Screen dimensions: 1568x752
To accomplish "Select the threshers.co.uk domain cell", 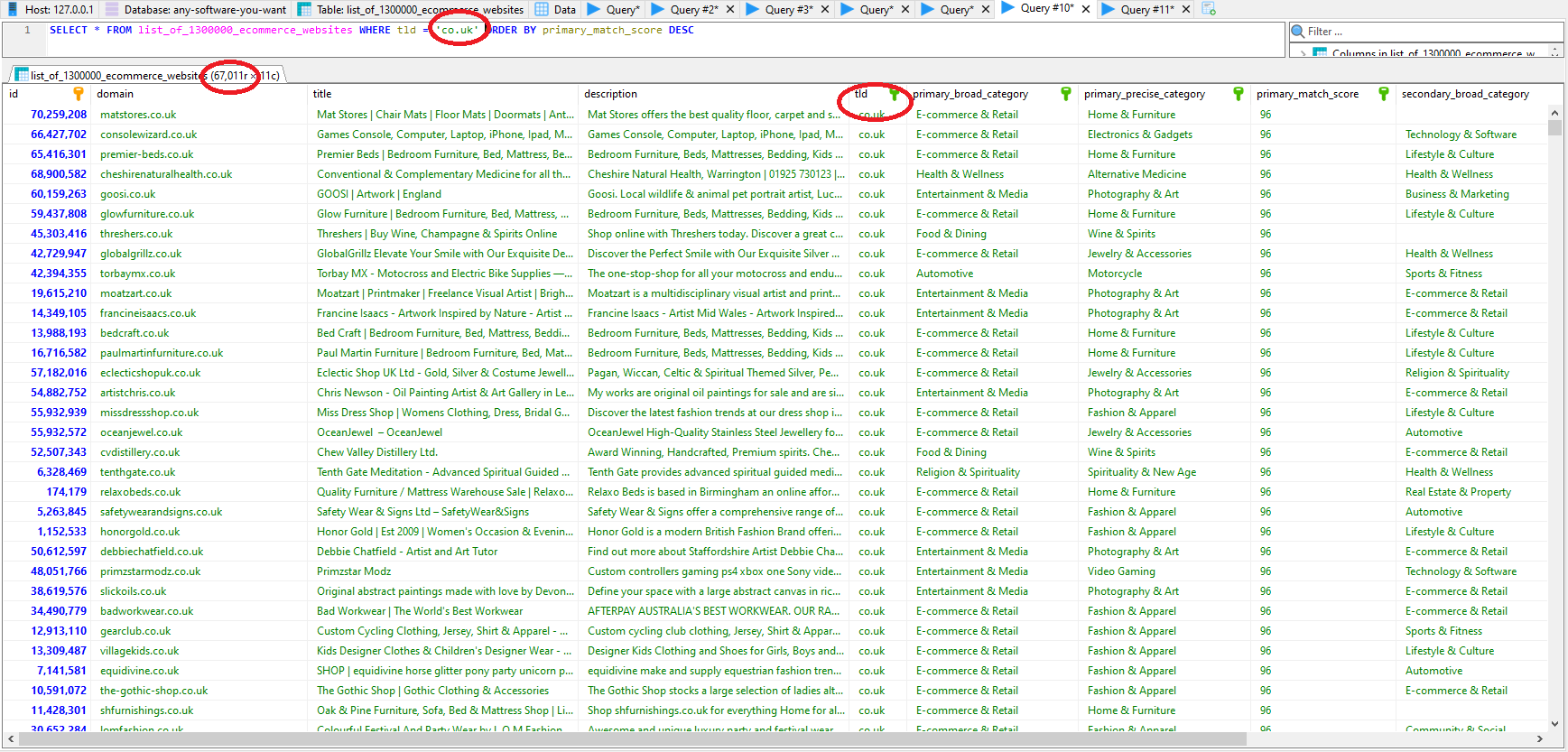I will (x=199, y=234).
